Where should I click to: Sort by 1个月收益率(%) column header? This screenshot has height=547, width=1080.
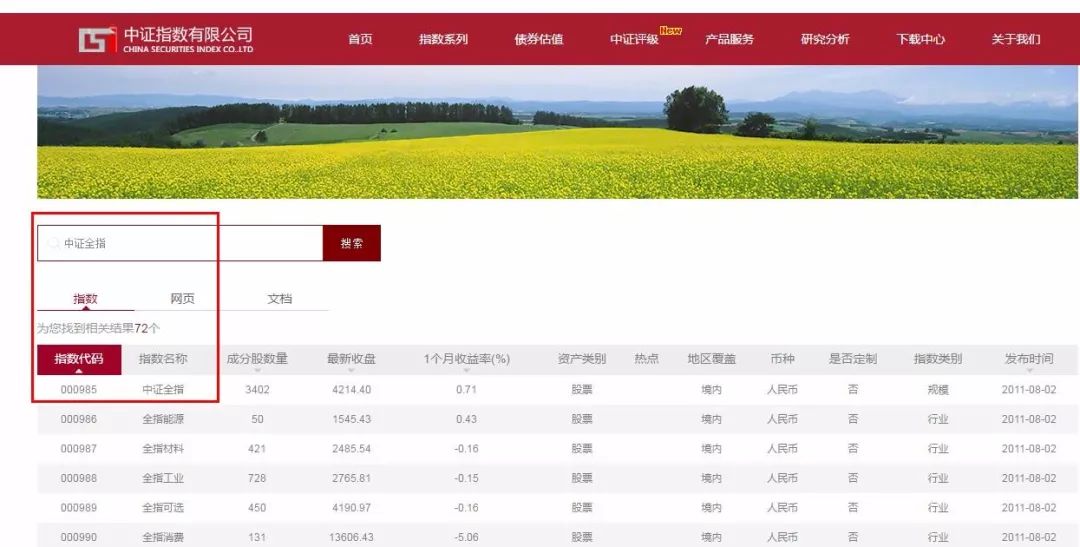pyautogui.click(x=466, y=359)
